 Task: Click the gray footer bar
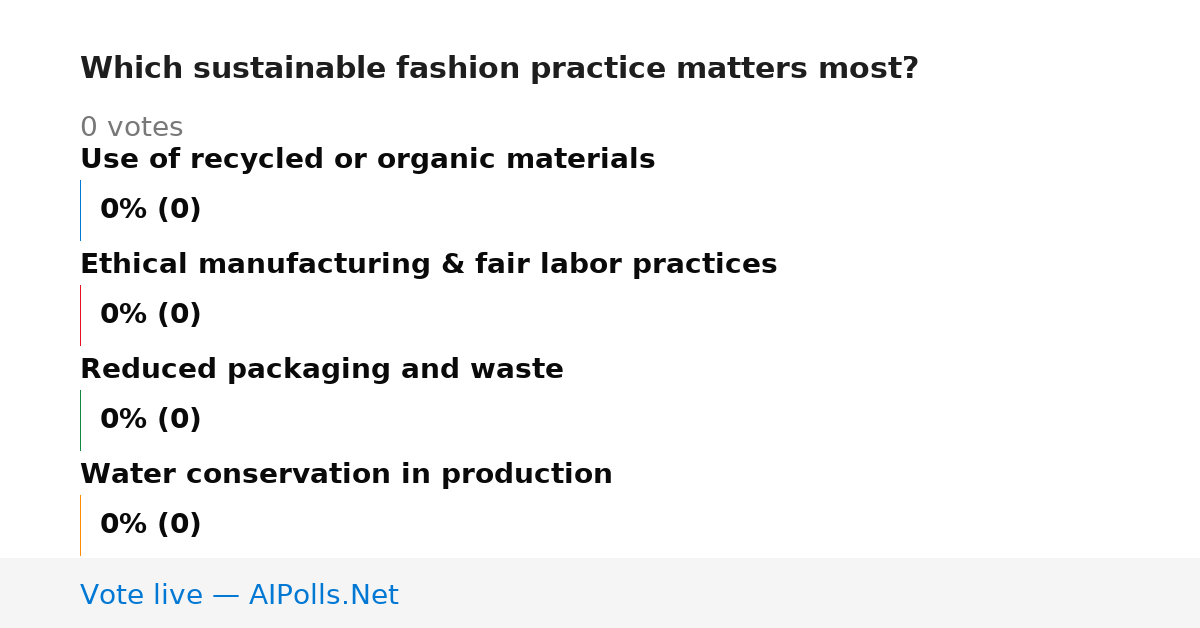pyautogui.click(x=600, y=593)
